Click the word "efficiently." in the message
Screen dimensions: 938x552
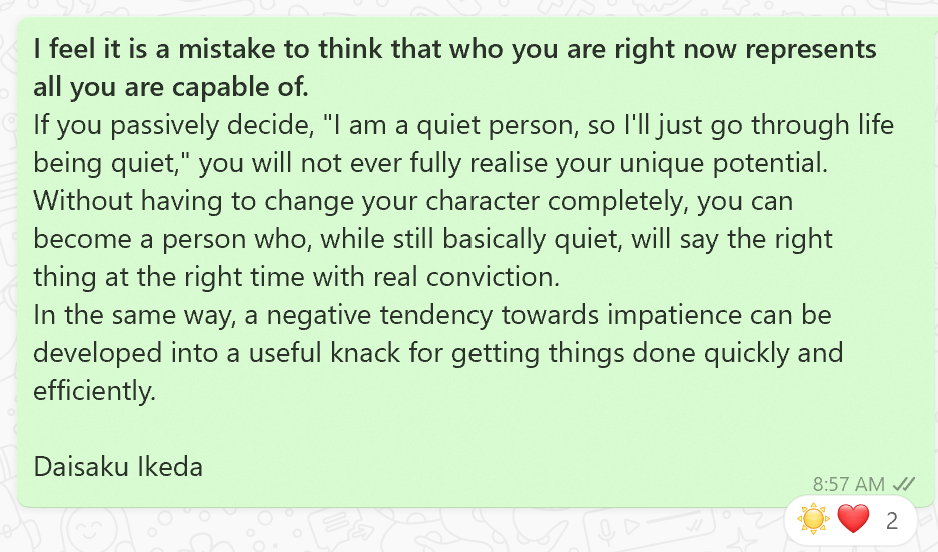(x=95, y=391)
